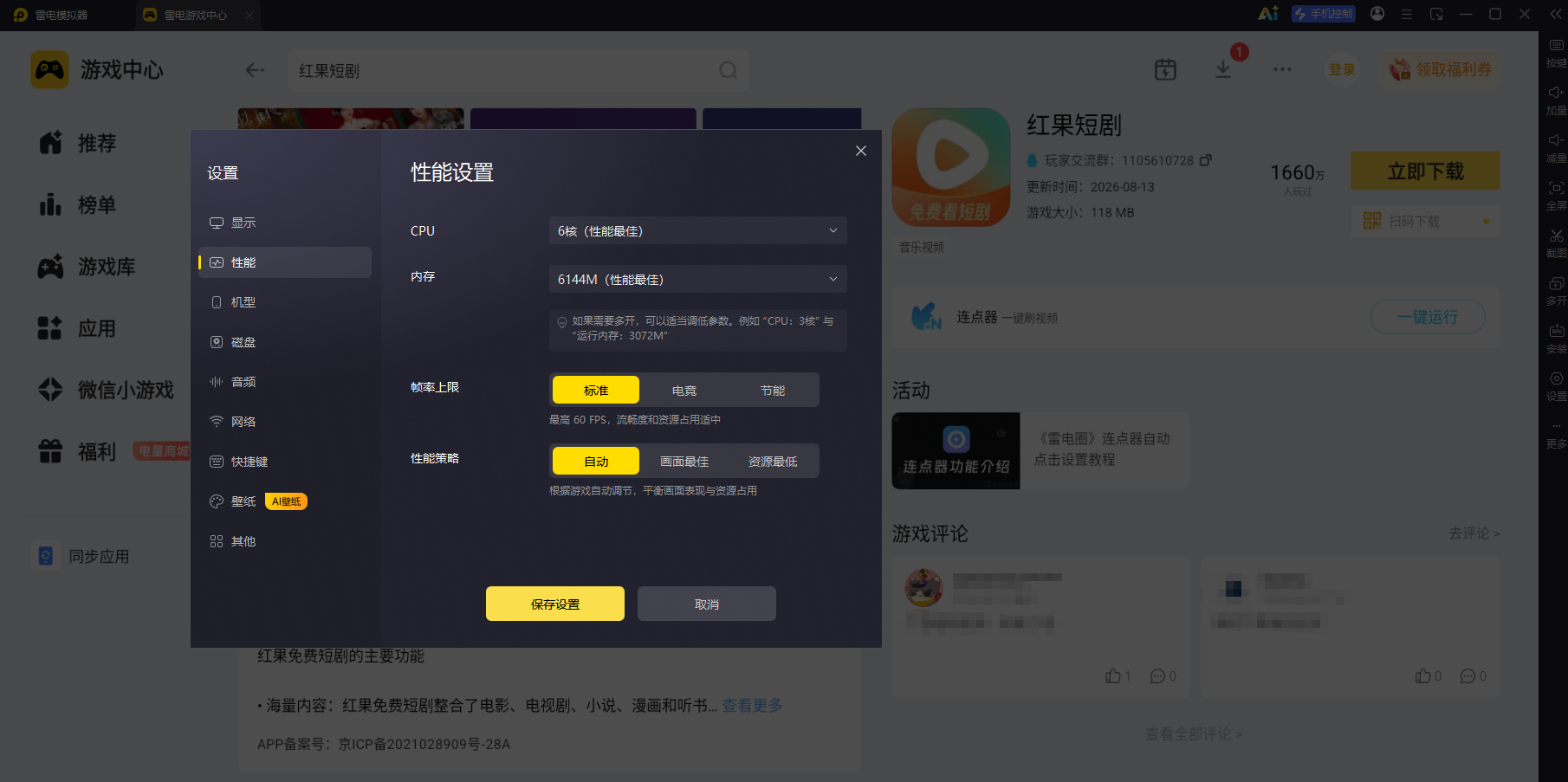Copy the player group number icon

pyautogui.click(x=1206, y=160)
